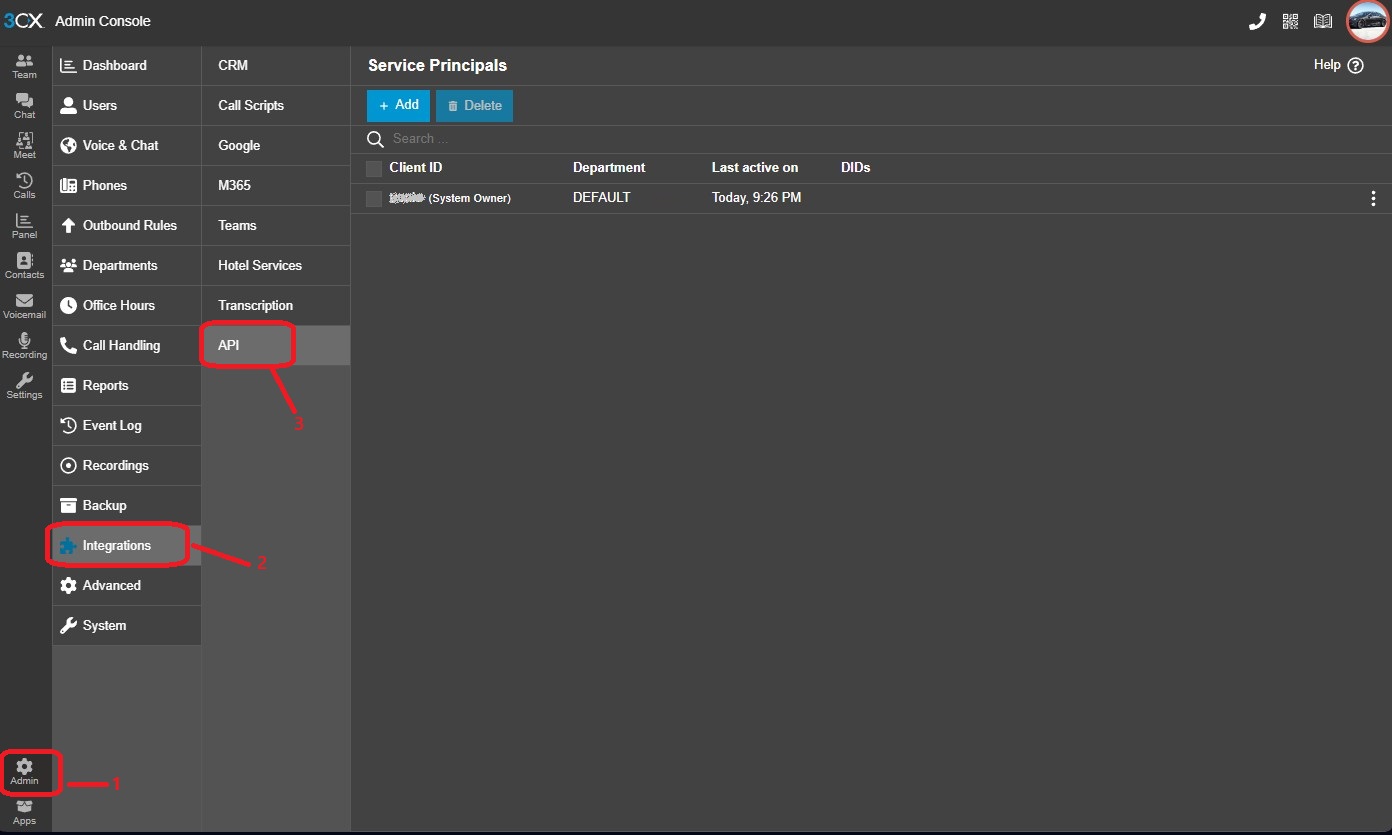Tick the System Owner row checkbox
The width and height of the screenshot is (1392, 835).
tap(374, 198)
